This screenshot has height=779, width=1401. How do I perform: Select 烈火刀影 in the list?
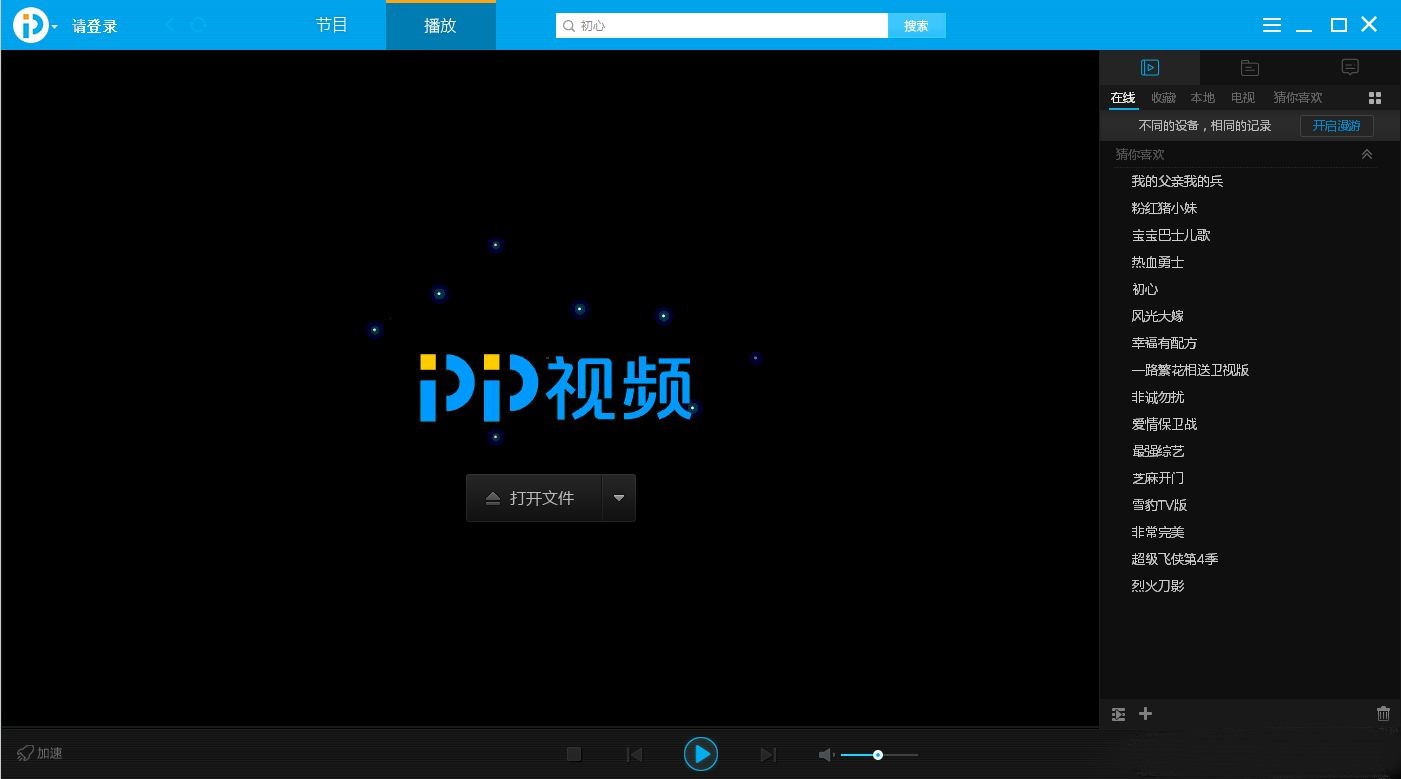coord(1158,586)
